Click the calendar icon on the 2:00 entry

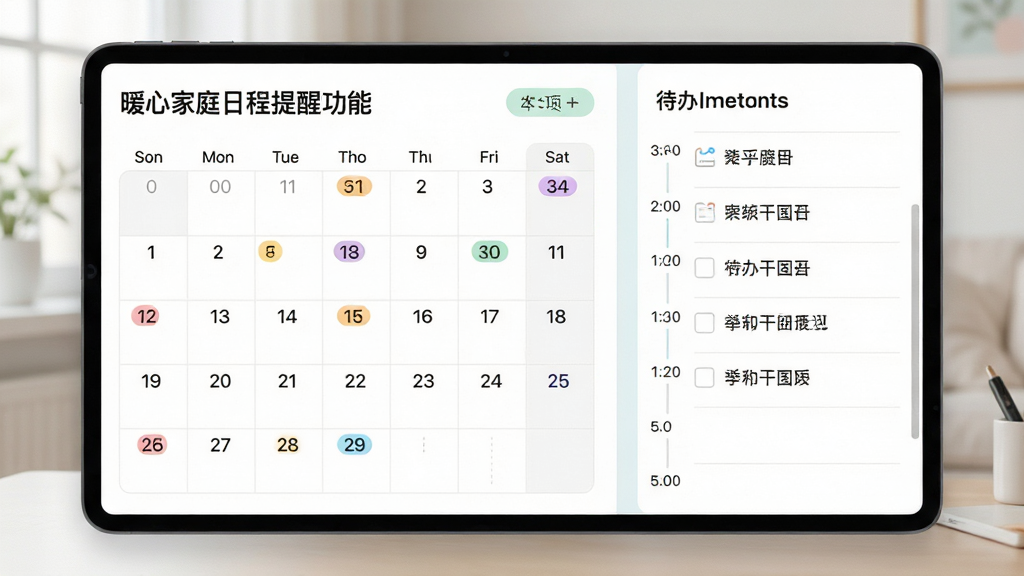tap(705, 212)
